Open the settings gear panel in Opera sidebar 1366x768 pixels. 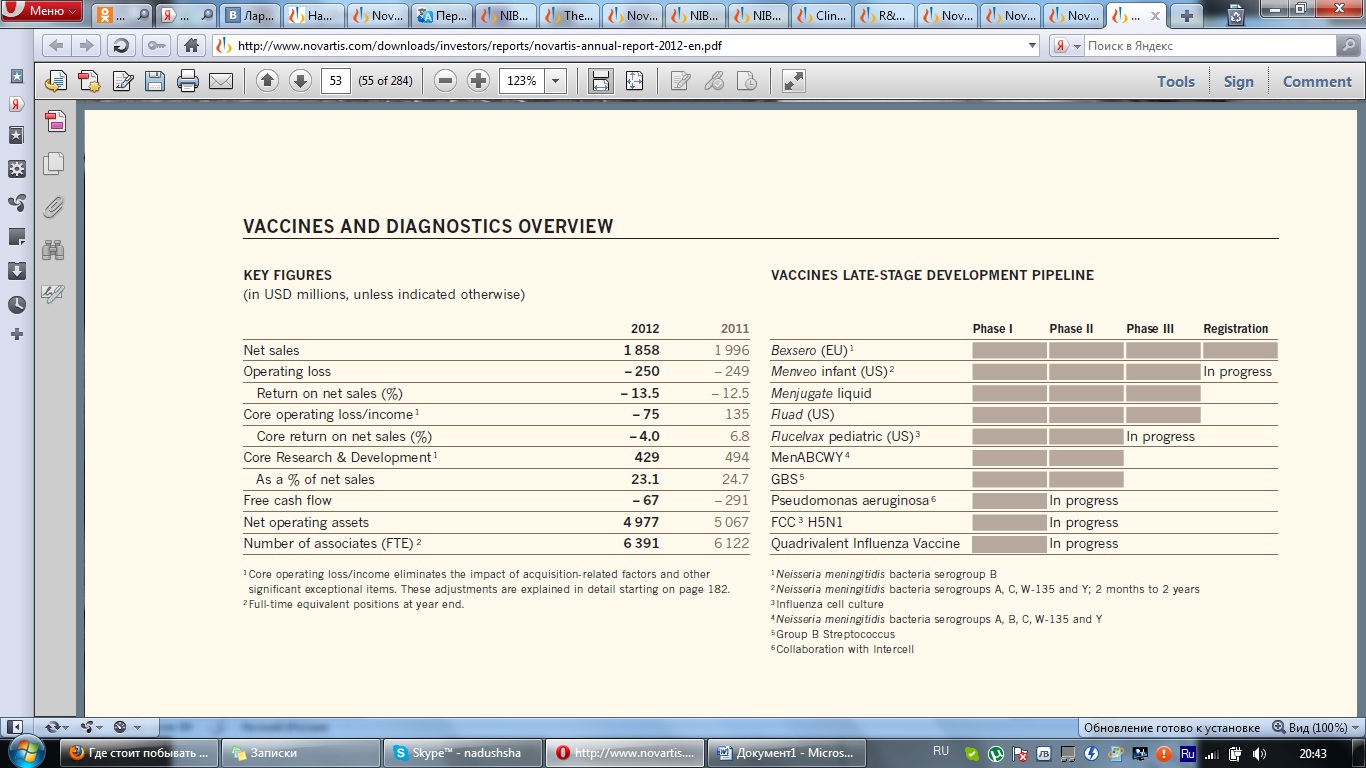pyautogui.click(x=17, y=169)
